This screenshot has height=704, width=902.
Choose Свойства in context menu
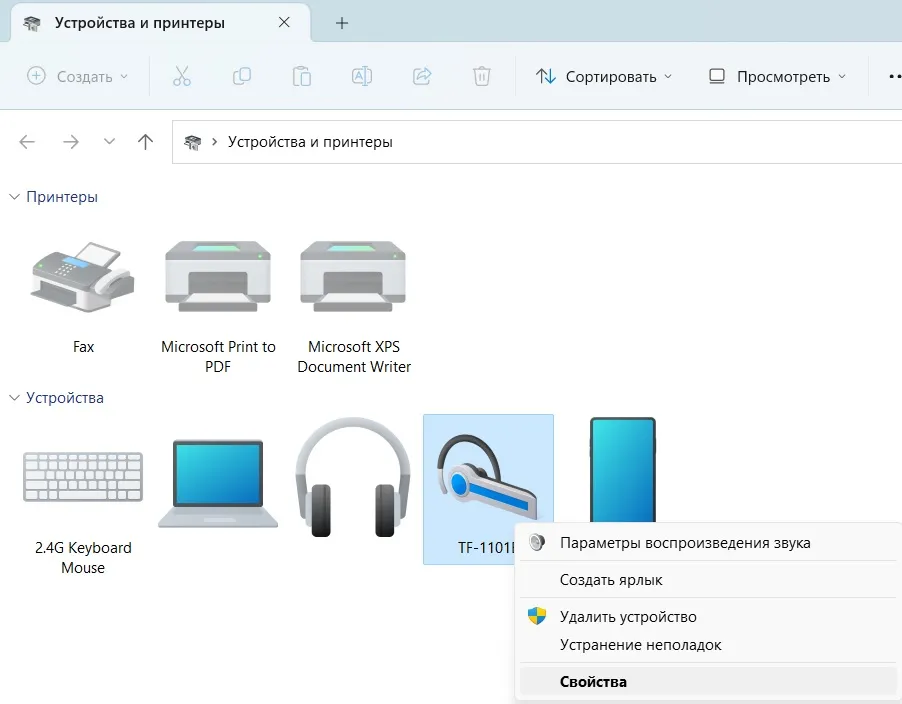[709, 682]
